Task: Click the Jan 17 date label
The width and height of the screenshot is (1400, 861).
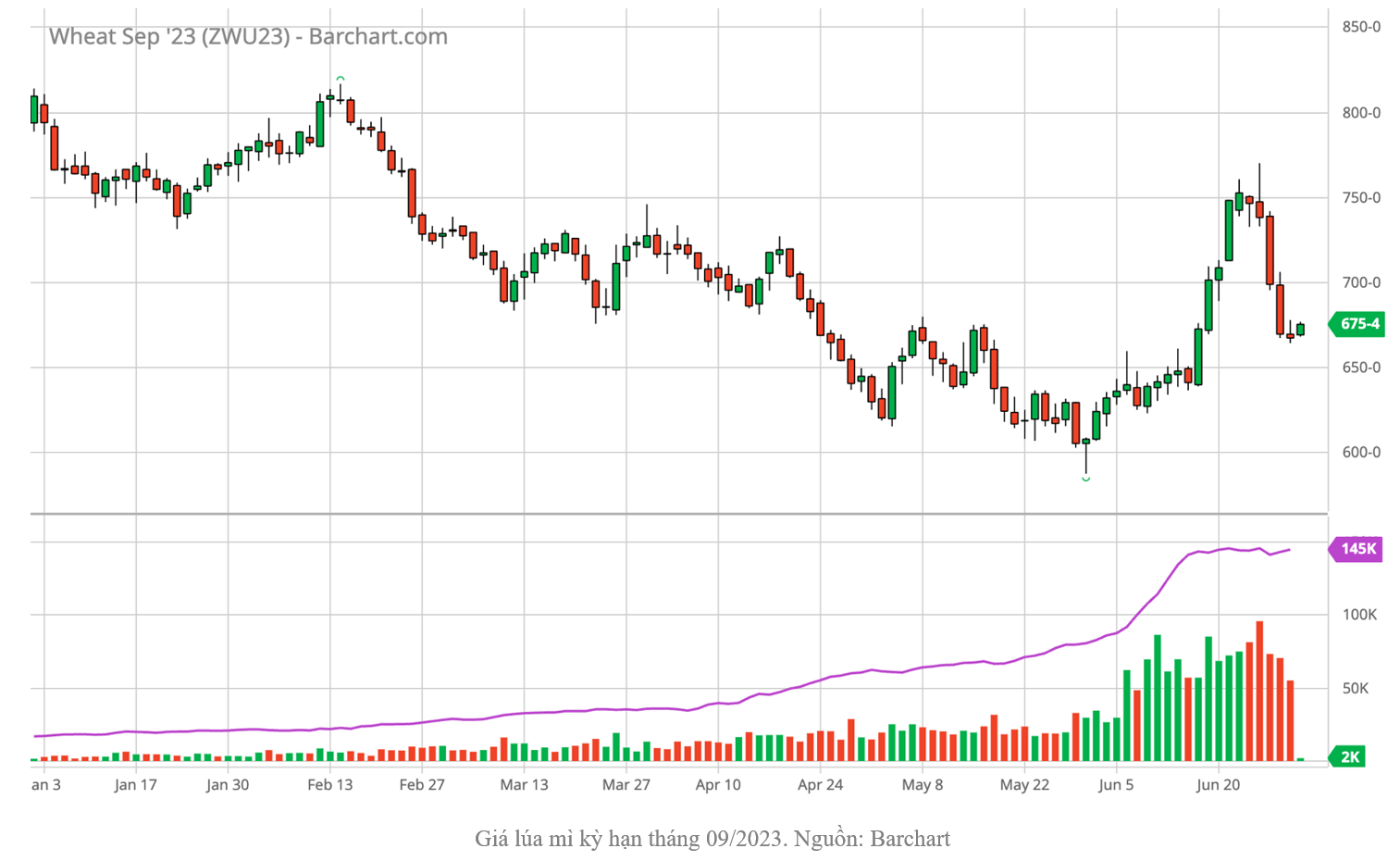Action: [136, 785]
